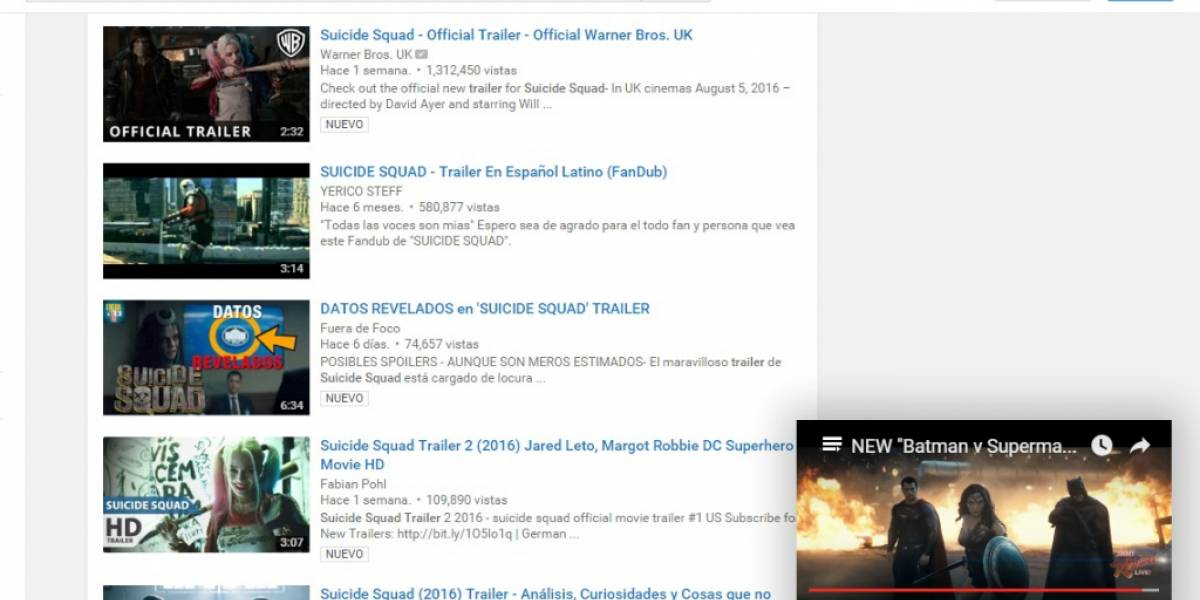Screen dimensions: 1200x600
Task: Click description starting 'Suicide Squad Trailer 2 2016 -'
Action: pos(557,526)
